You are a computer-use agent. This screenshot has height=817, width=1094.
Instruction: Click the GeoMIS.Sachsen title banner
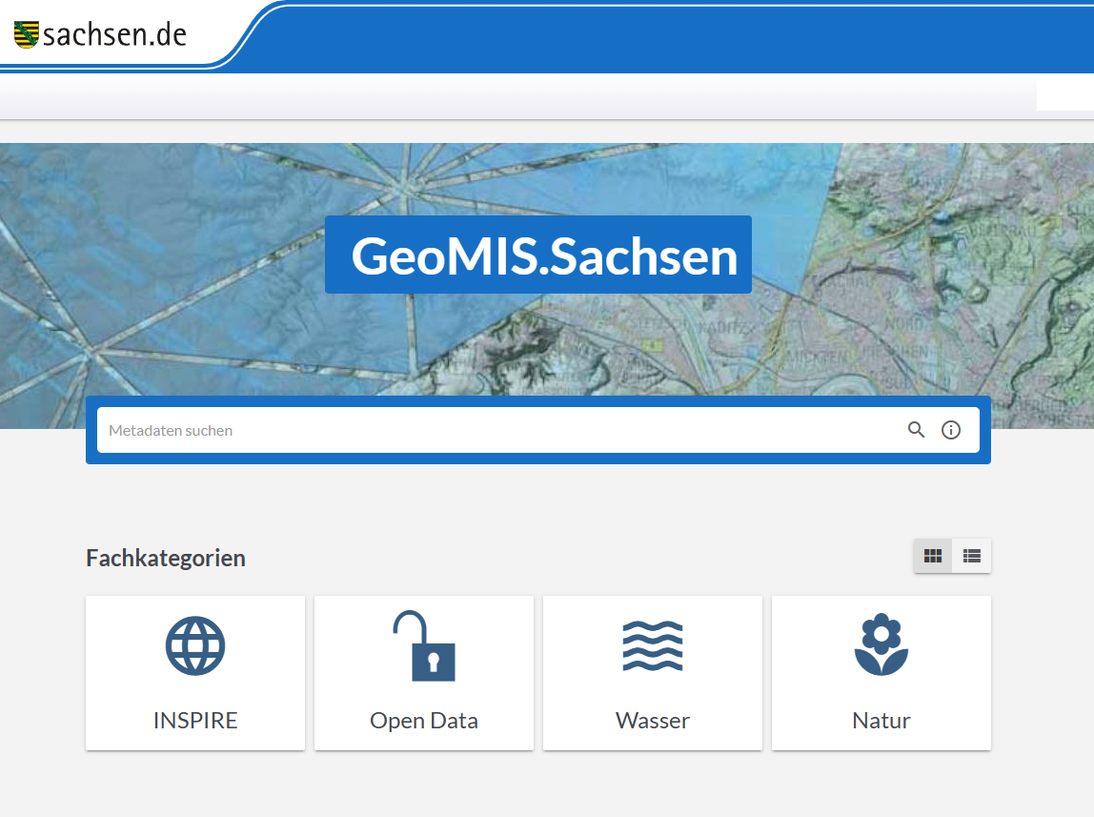538,255
